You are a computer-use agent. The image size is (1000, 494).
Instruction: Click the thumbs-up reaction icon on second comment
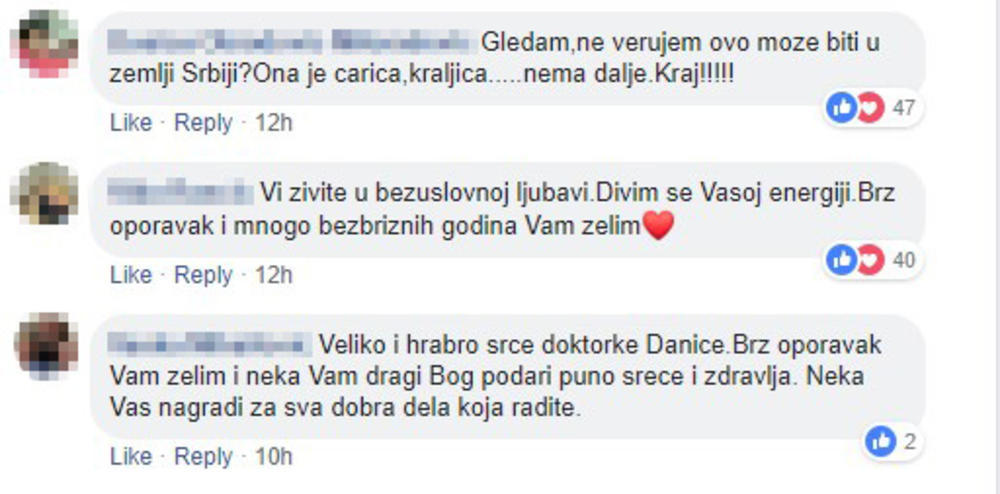[841, 260]
